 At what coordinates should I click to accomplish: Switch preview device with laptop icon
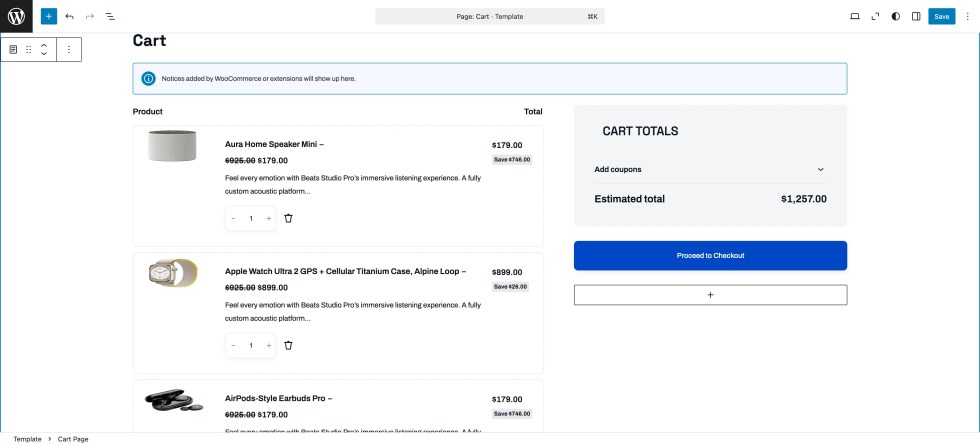click(855, 16)
